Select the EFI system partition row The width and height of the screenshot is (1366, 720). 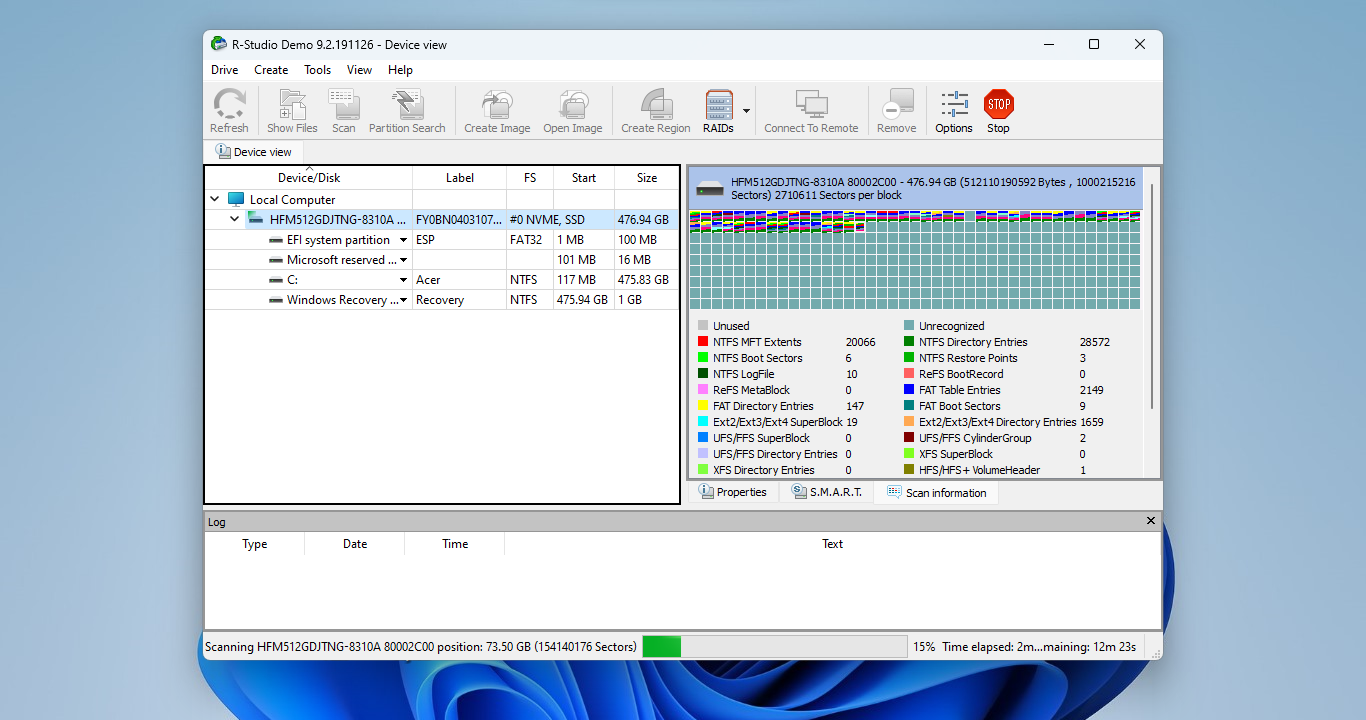click(x=442, y=240)
